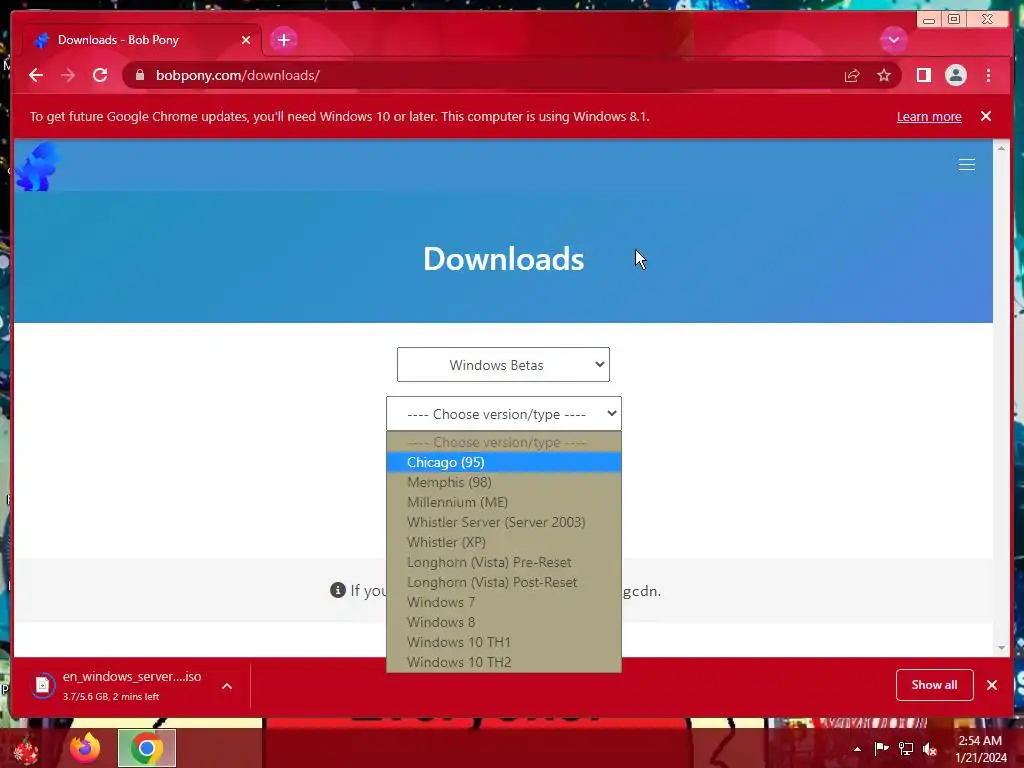The image size is (1024, 768).
Task: Select Windows 8 option
Action: click(x=504, y=622)
